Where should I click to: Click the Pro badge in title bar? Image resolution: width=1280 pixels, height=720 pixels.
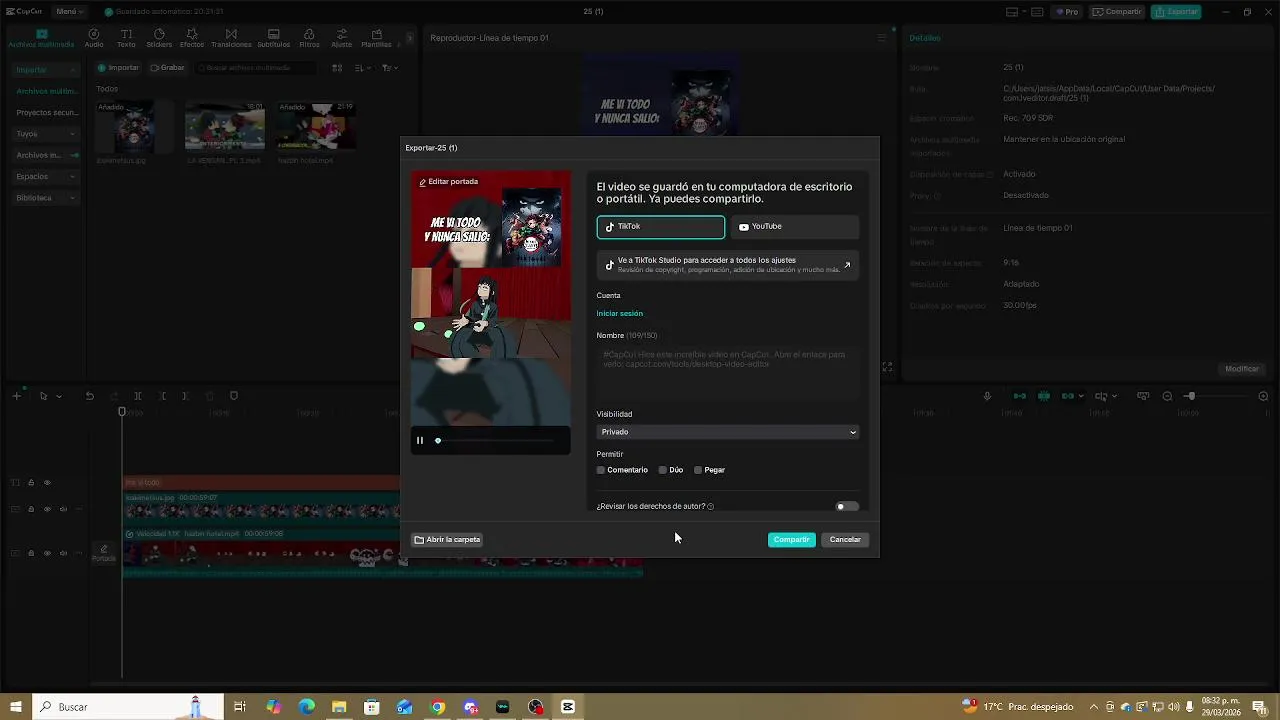[1068, 12]
